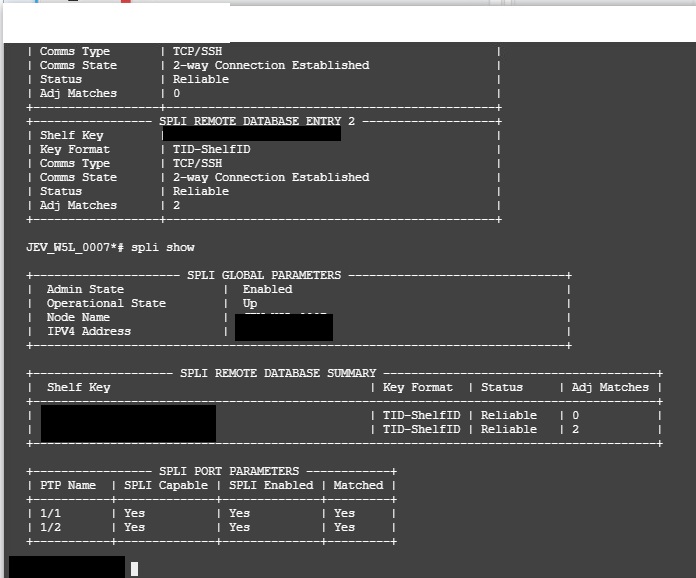696x578 pixels.
Task: Select the 'Enabled' admin state value
Action: point(268,289)
